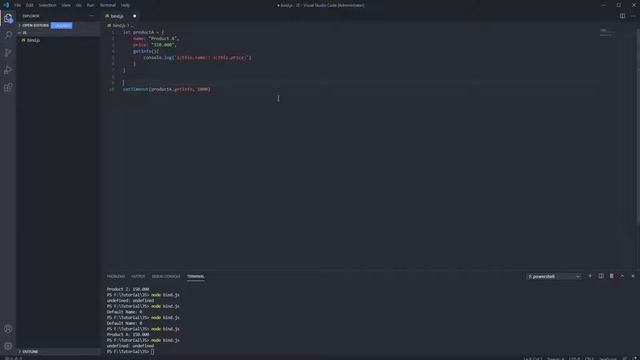Click the 'let productA' code line
Screen dimensions: 640x360
point(143,32)
